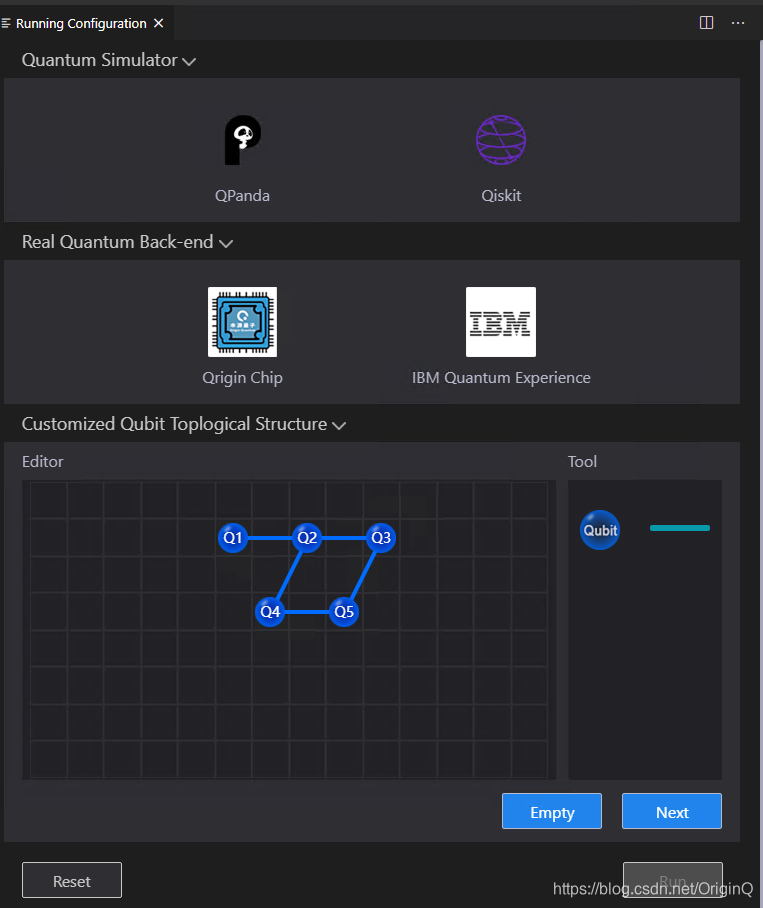Viewport: 763px width, 908px height.
Task: Click the Qrigin Chip label
Action: [243, 378]
